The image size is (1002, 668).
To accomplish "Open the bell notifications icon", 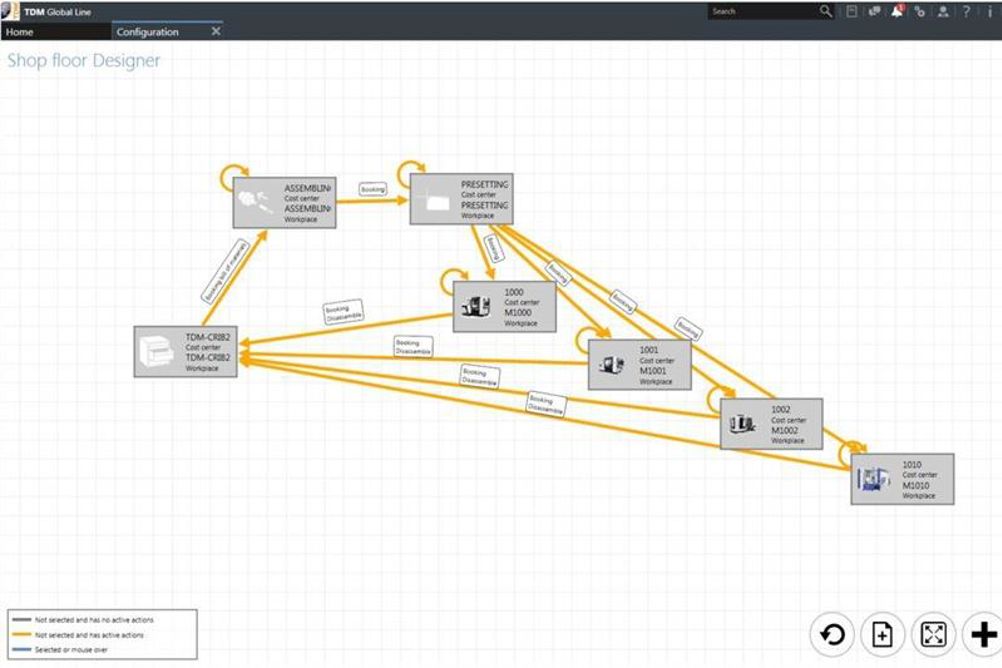I will [897, 11].
